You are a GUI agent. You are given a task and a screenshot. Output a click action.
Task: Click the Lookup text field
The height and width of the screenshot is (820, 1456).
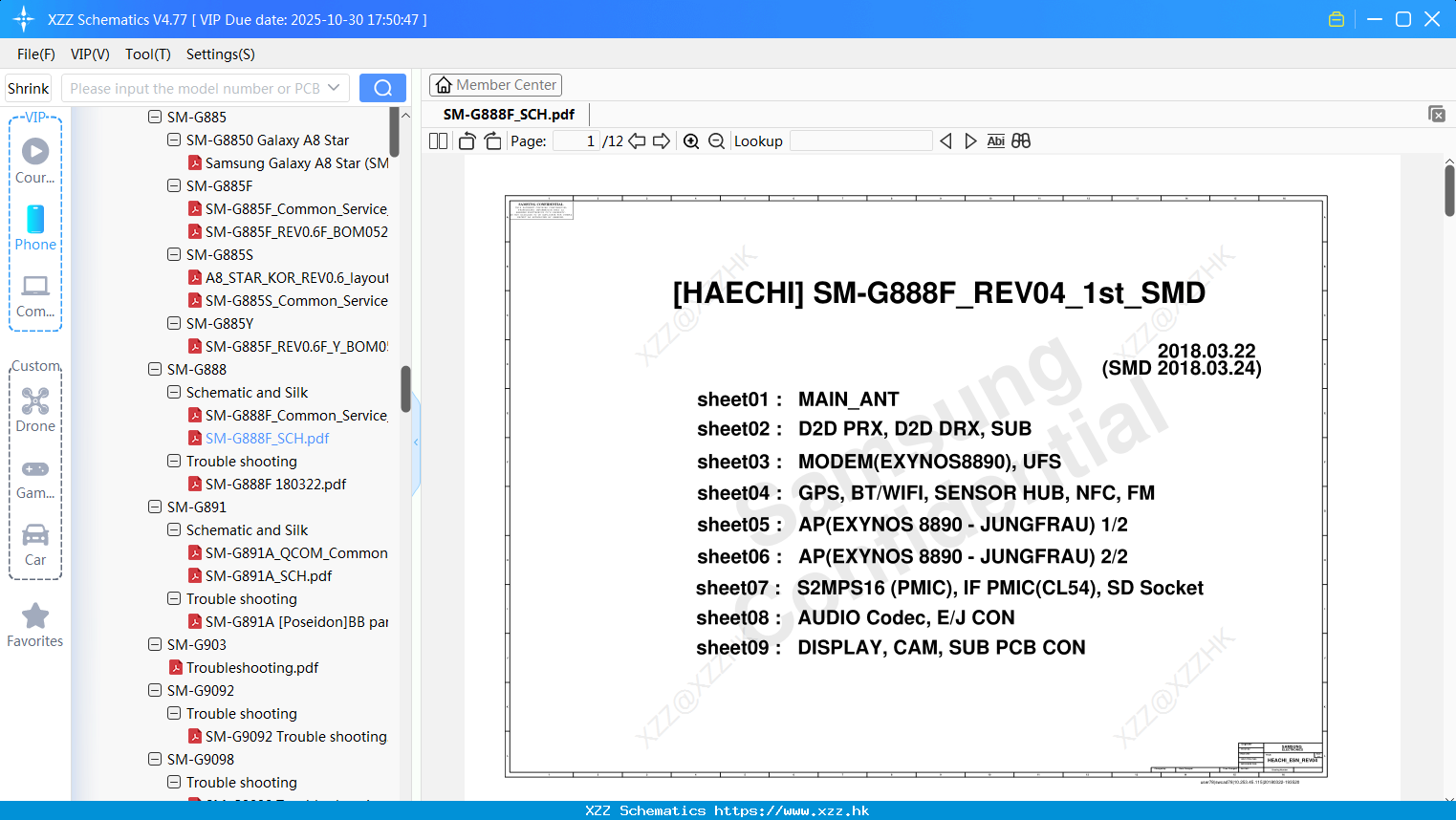(860, 141)
